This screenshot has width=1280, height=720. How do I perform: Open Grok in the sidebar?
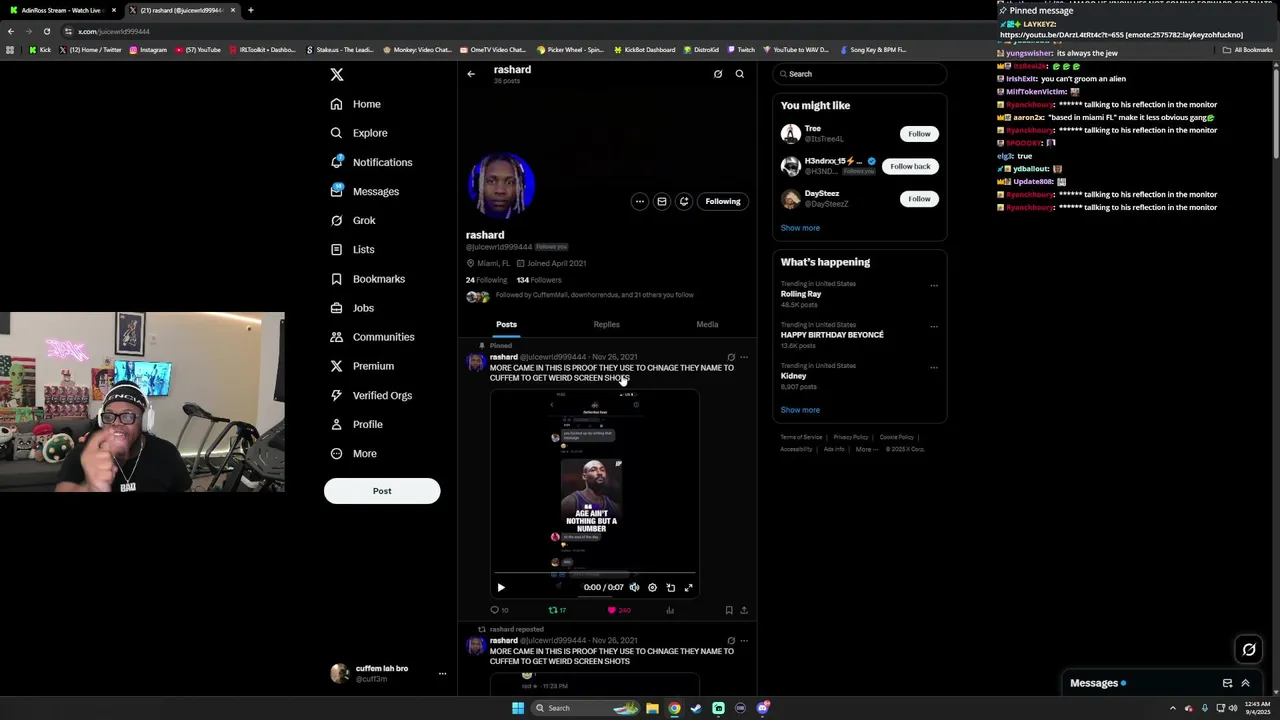353,220
